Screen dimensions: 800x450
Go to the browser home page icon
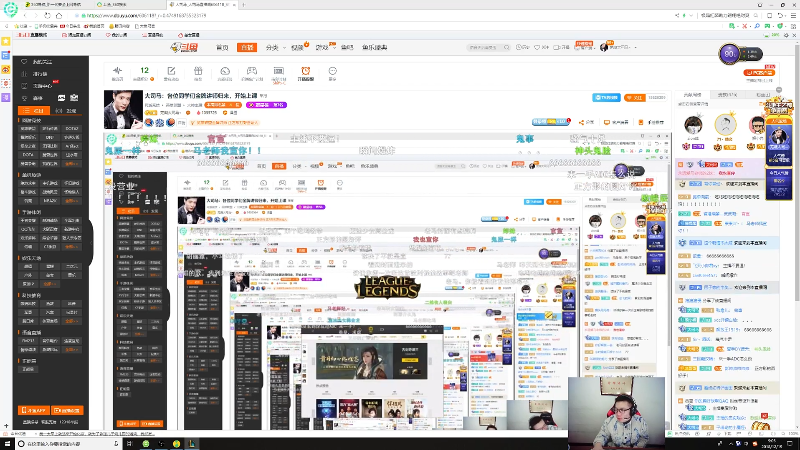(x=59, y=15)
